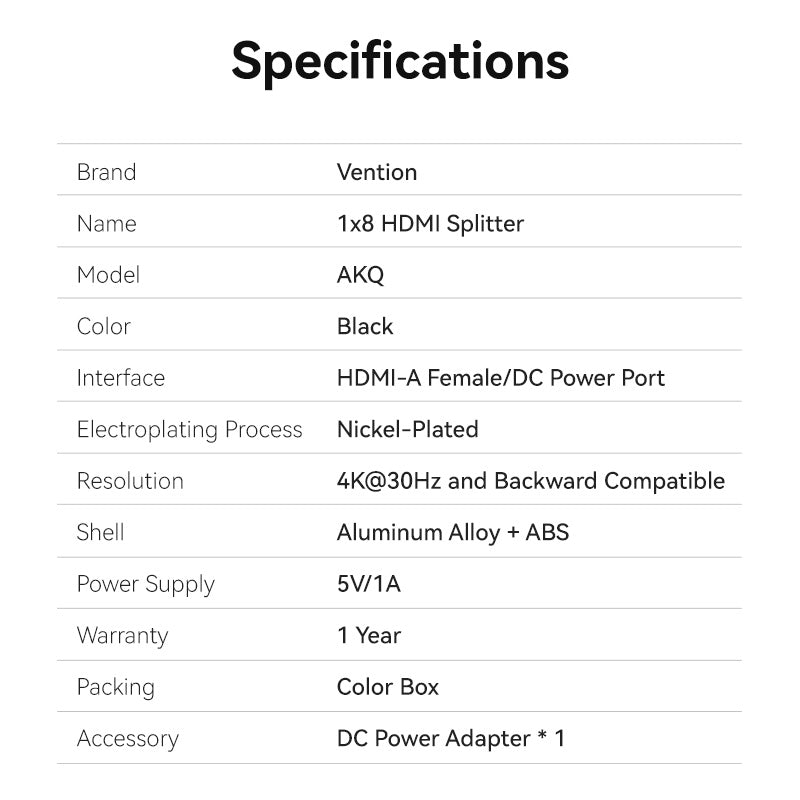Select the Nickel-Plated value

coord(407,430)
